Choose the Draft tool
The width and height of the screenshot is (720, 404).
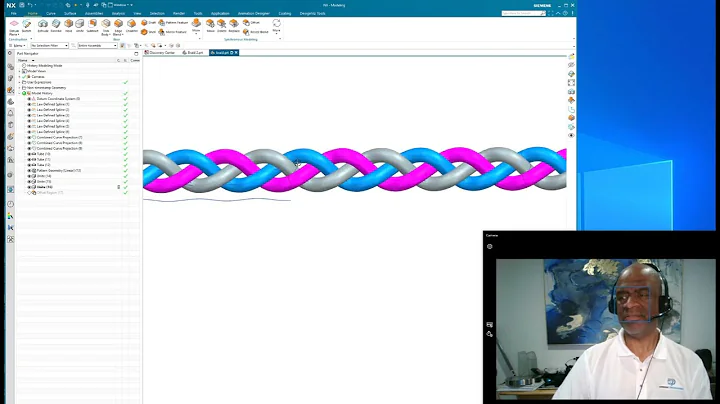pyautogui.click(x=148, y=22)
